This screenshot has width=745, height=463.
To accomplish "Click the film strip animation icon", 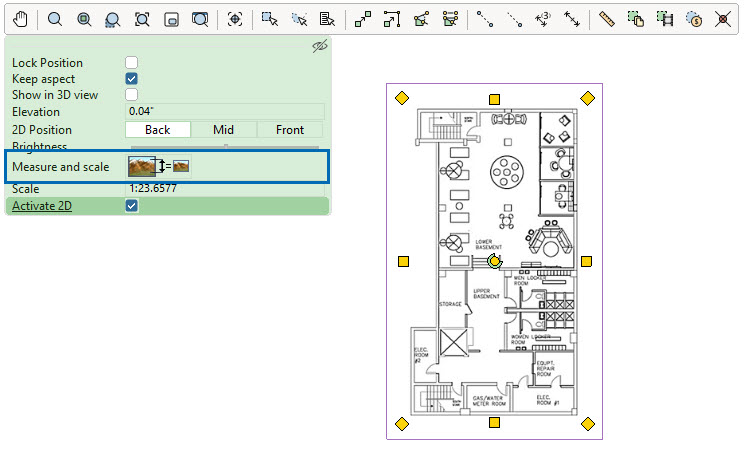I will 665,19.
